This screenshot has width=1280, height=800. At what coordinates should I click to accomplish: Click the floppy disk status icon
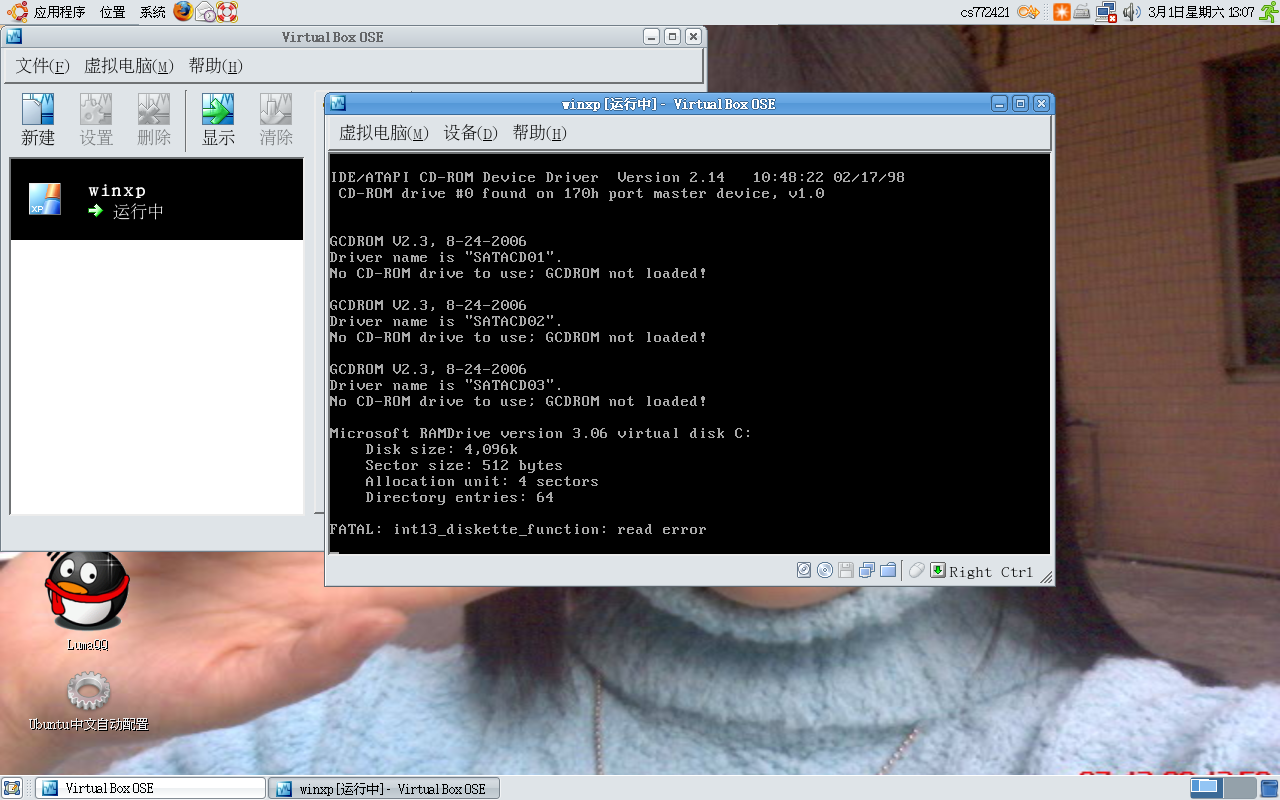tap(846, 570)
